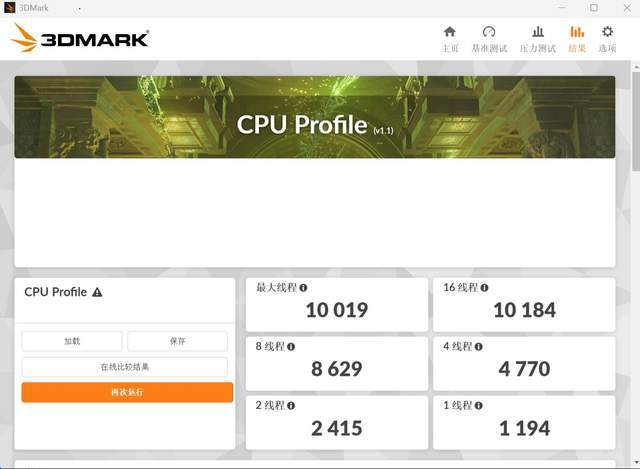Click the 保存 (Save) button
Viewport: 640px width, 469px height.
tap(177, 341)
